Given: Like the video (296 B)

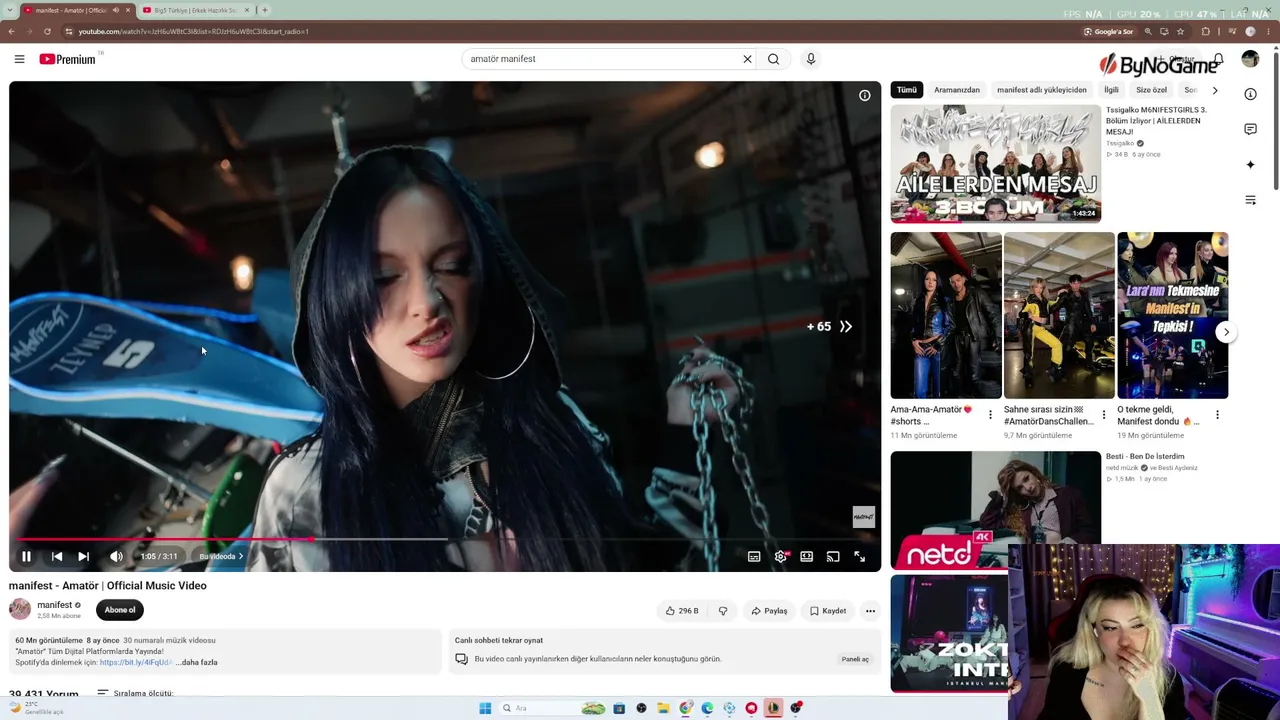Looking at the screenshot, I should coord(682,611).
